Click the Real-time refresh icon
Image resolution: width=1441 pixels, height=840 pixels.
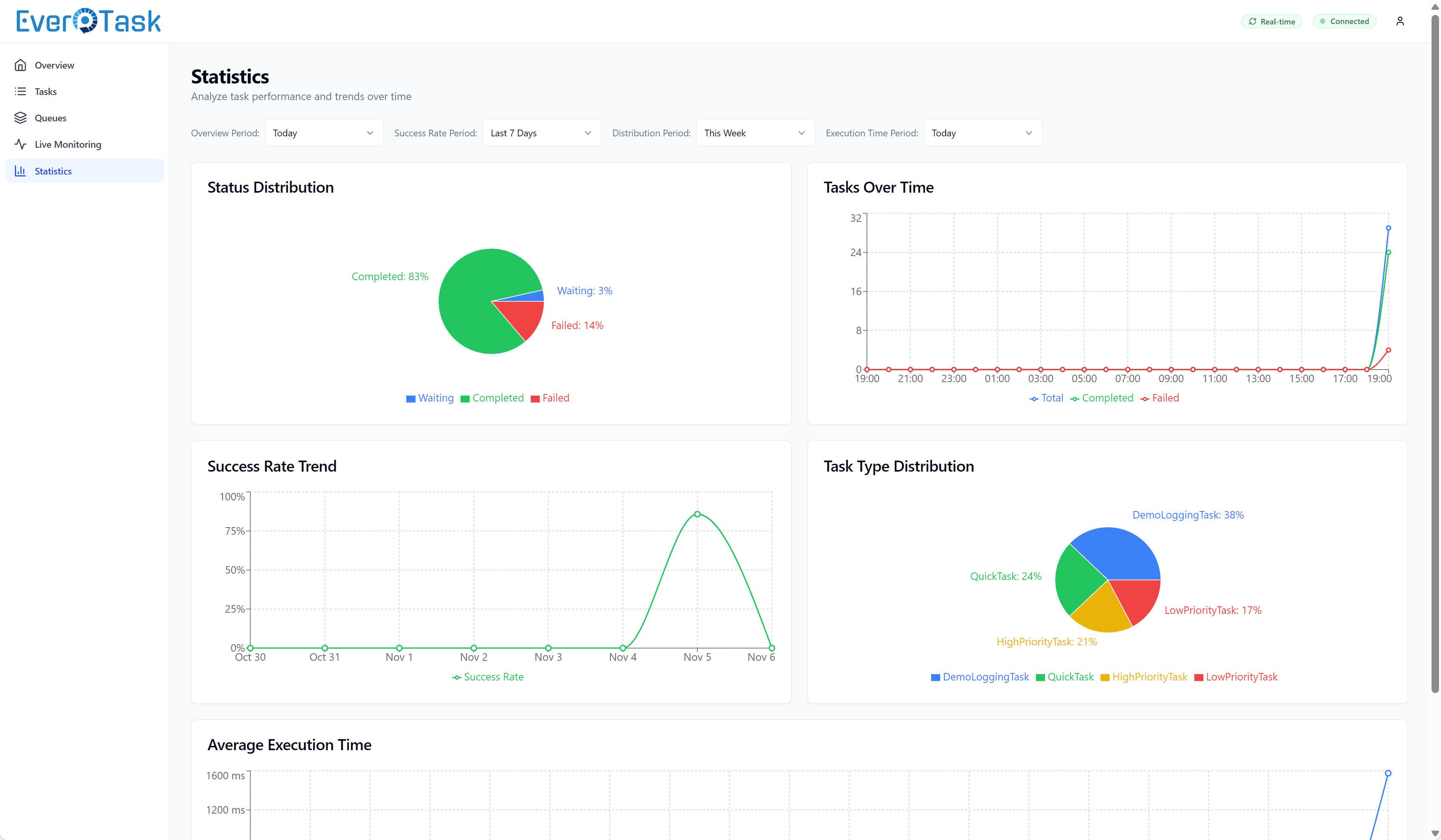(x=1252, y=22)
